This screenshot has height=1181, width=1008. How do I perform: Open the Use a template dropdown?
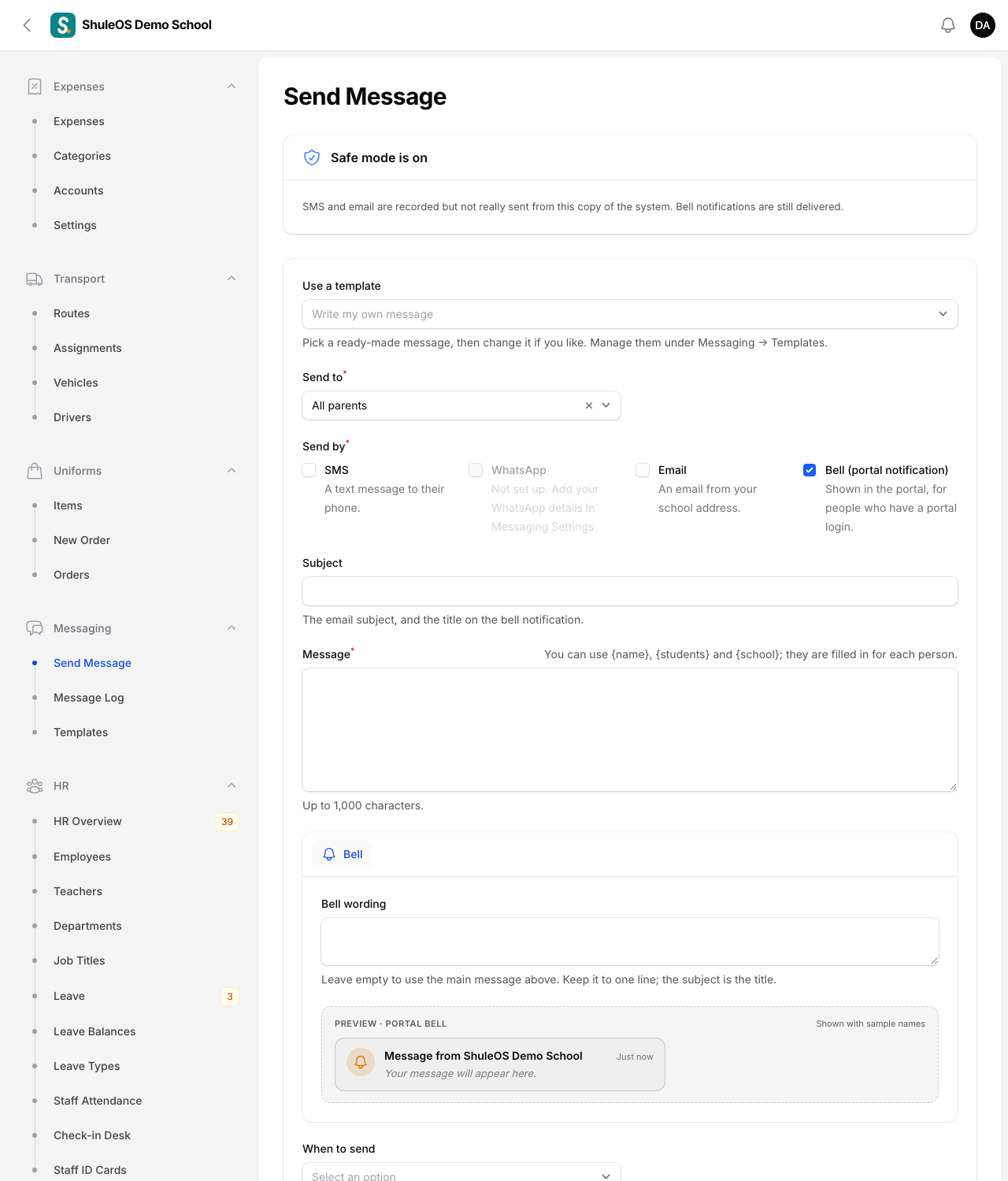pyautogui.click(x=630, y=314)
